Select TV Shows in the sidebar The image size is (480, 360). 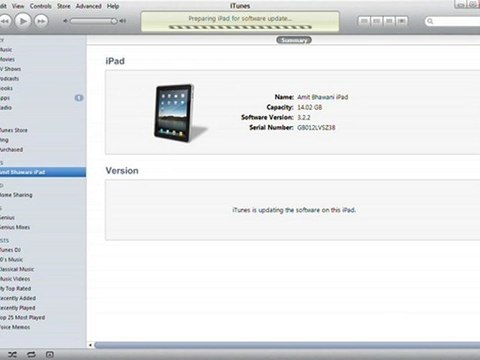coord(10,69)
